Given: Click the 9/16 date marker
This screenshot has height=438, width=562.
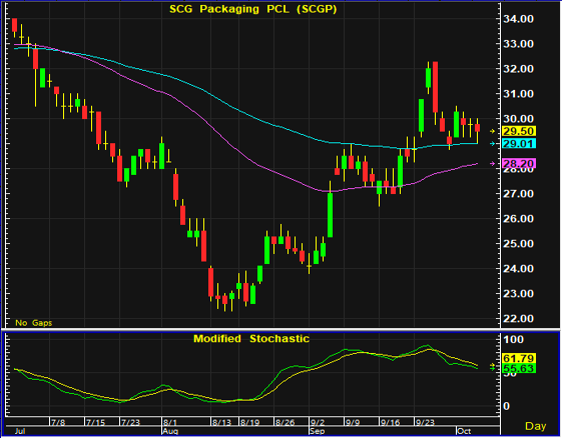Looking at the screenshot, I should click(390, 422).
